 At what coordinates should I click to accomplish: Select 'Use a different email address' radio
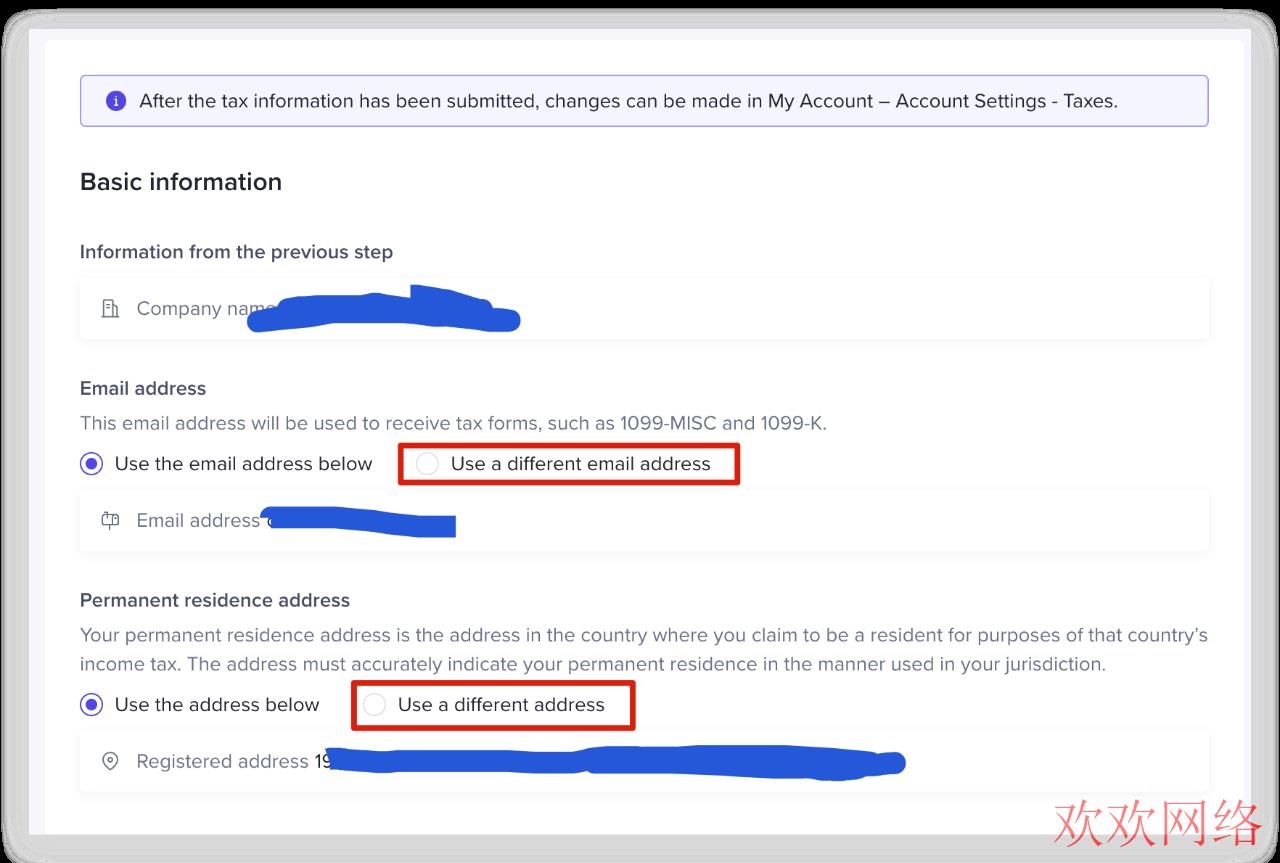tap(427, 464)
